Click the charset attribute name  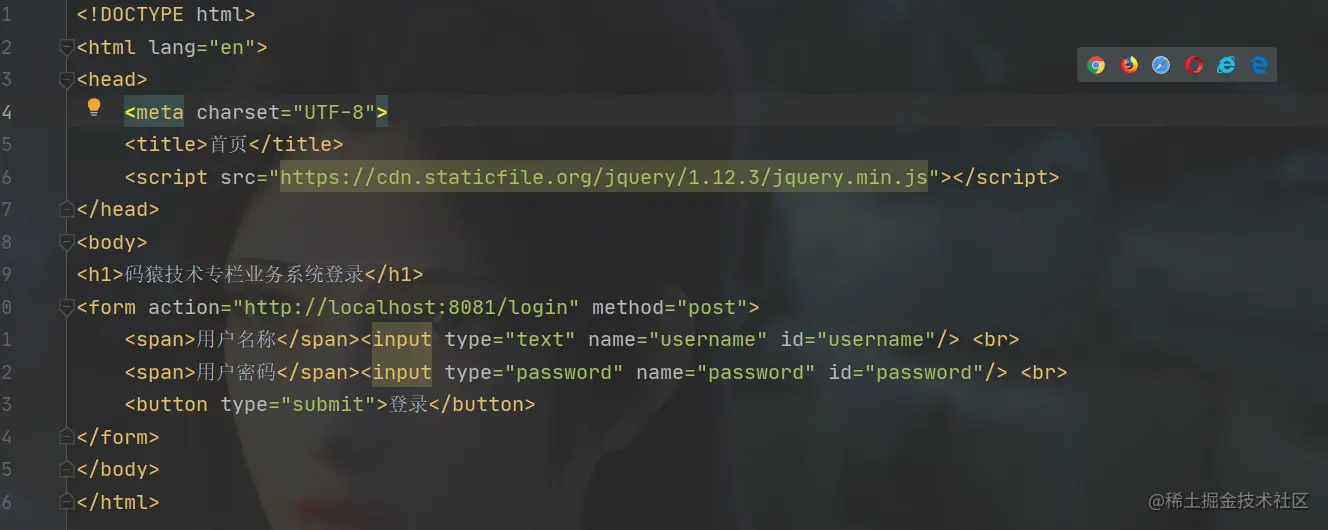[238, 112]
